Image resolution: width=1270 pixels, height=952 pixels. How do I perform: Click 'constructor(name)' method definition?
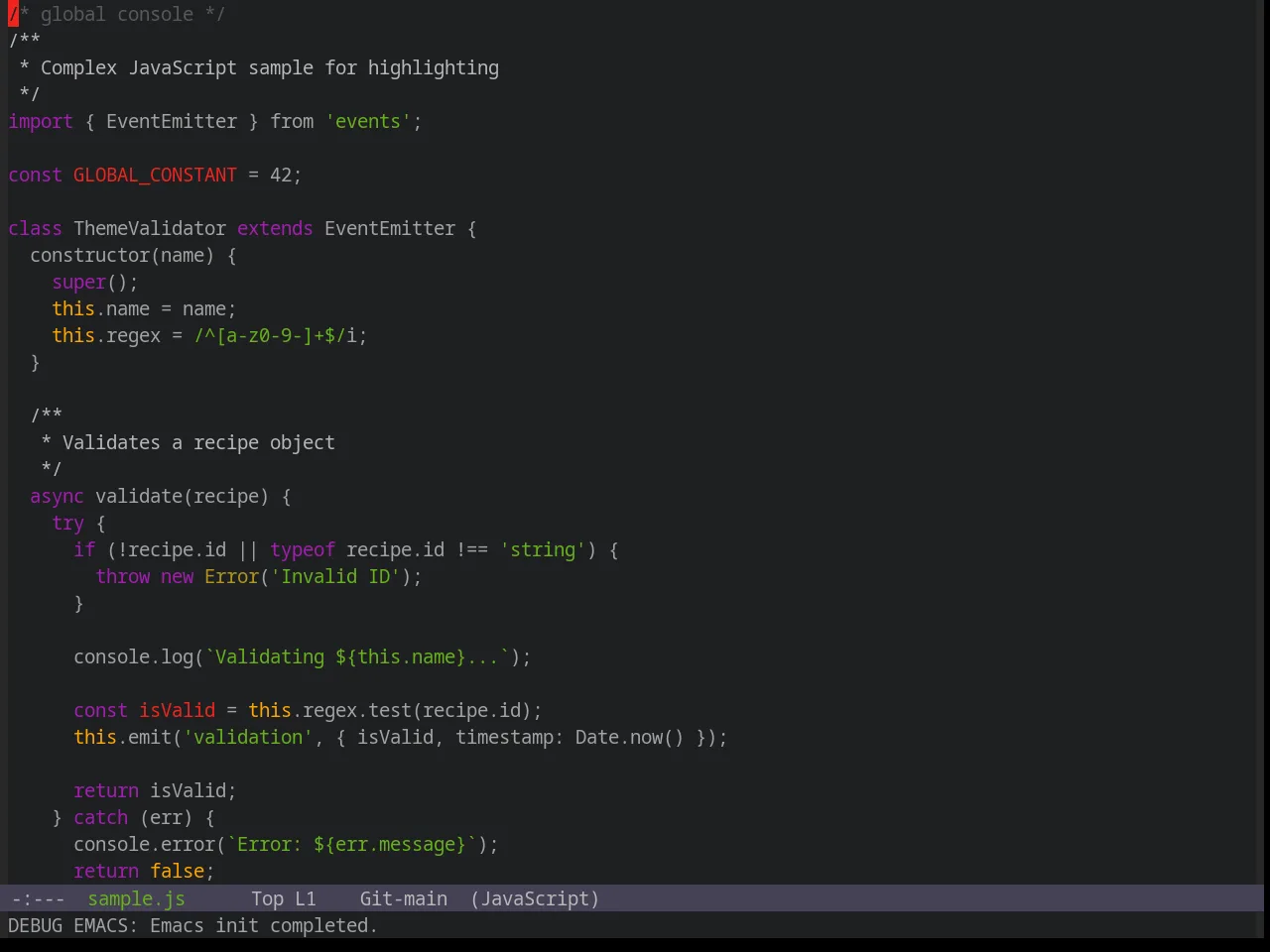coord(122,255)
